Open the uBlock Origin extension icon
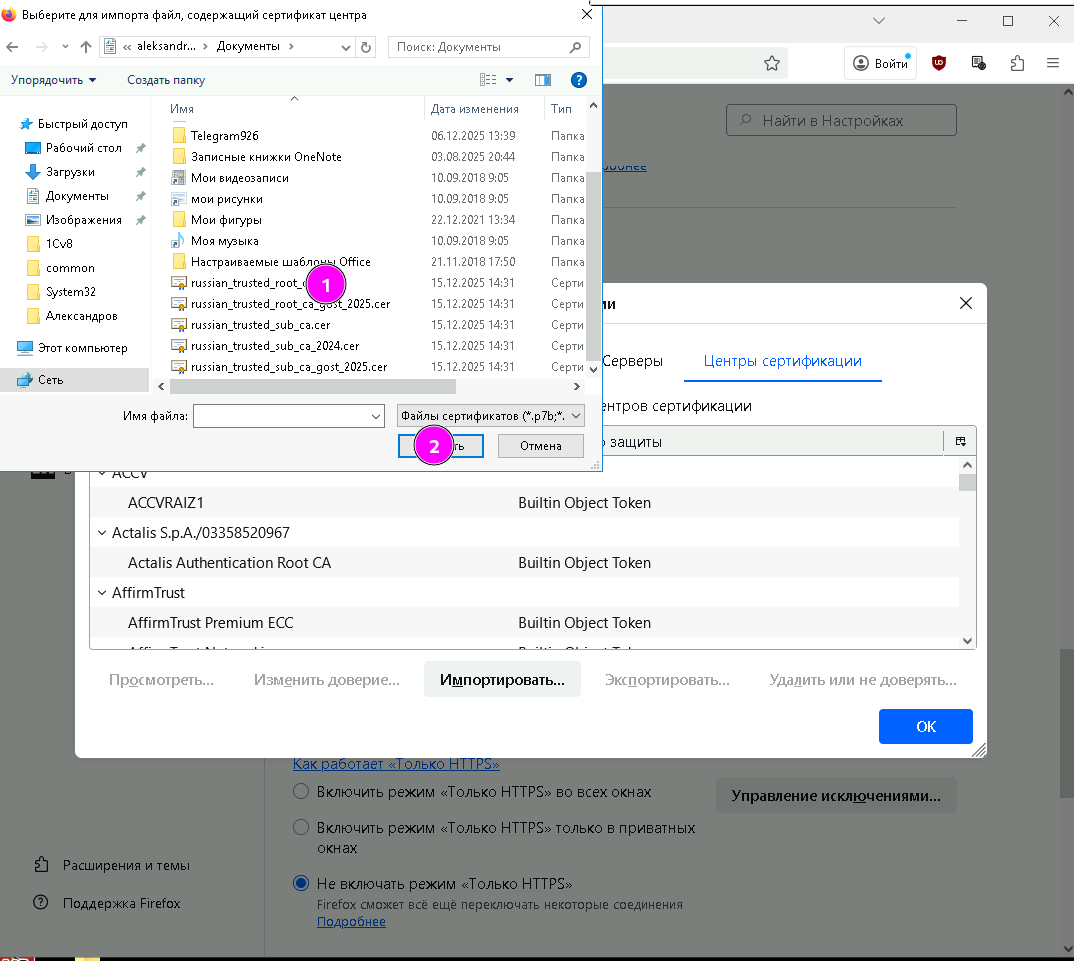This screenshot has height=961, width=1074. 939,63
